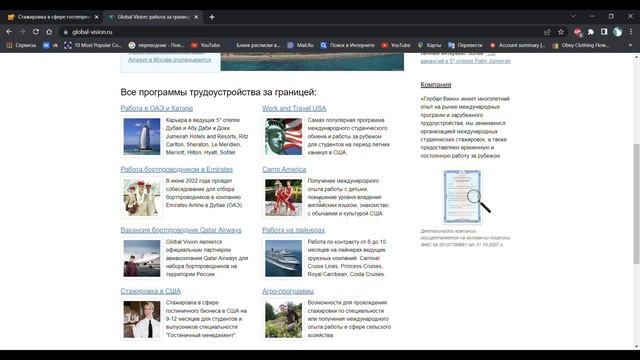Close the 'Стажировка в сфере гостеприимства' tab
Viewport: 640px width, 360px height.
click(x=96, y=17)
